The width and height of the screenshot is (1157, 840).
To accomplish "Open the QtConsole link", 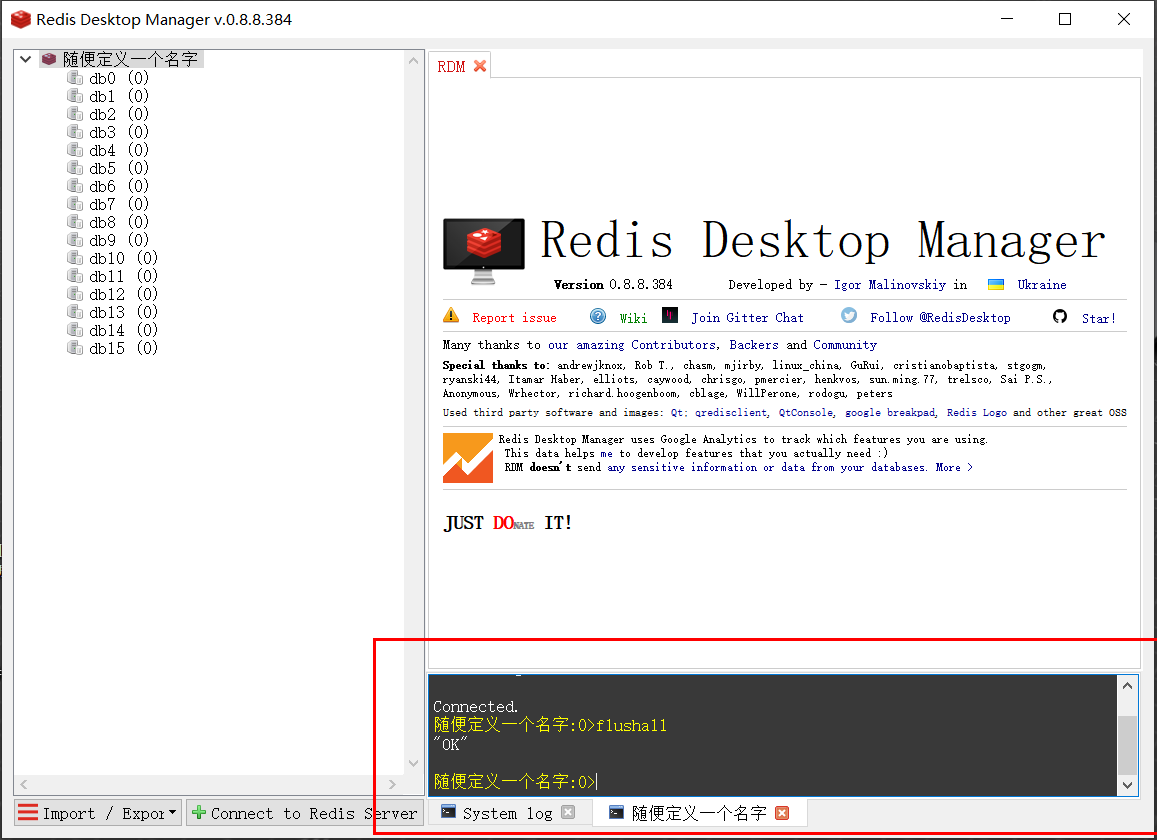I will point(806,413).
